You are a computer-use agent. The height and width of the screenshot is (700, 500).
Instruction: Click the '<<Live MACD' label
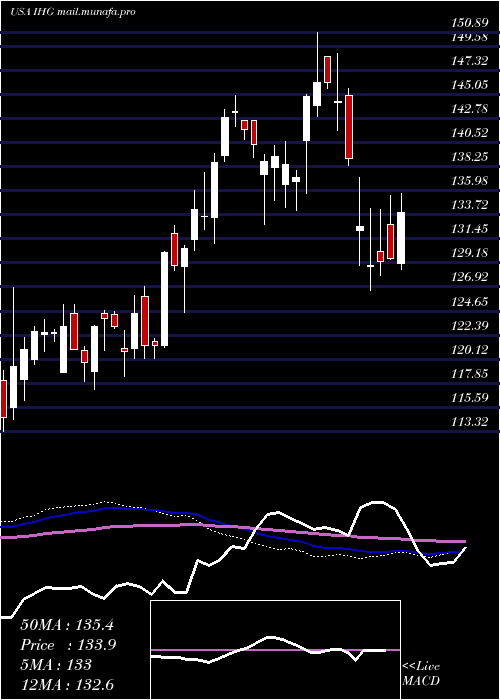tap(421, 673)
